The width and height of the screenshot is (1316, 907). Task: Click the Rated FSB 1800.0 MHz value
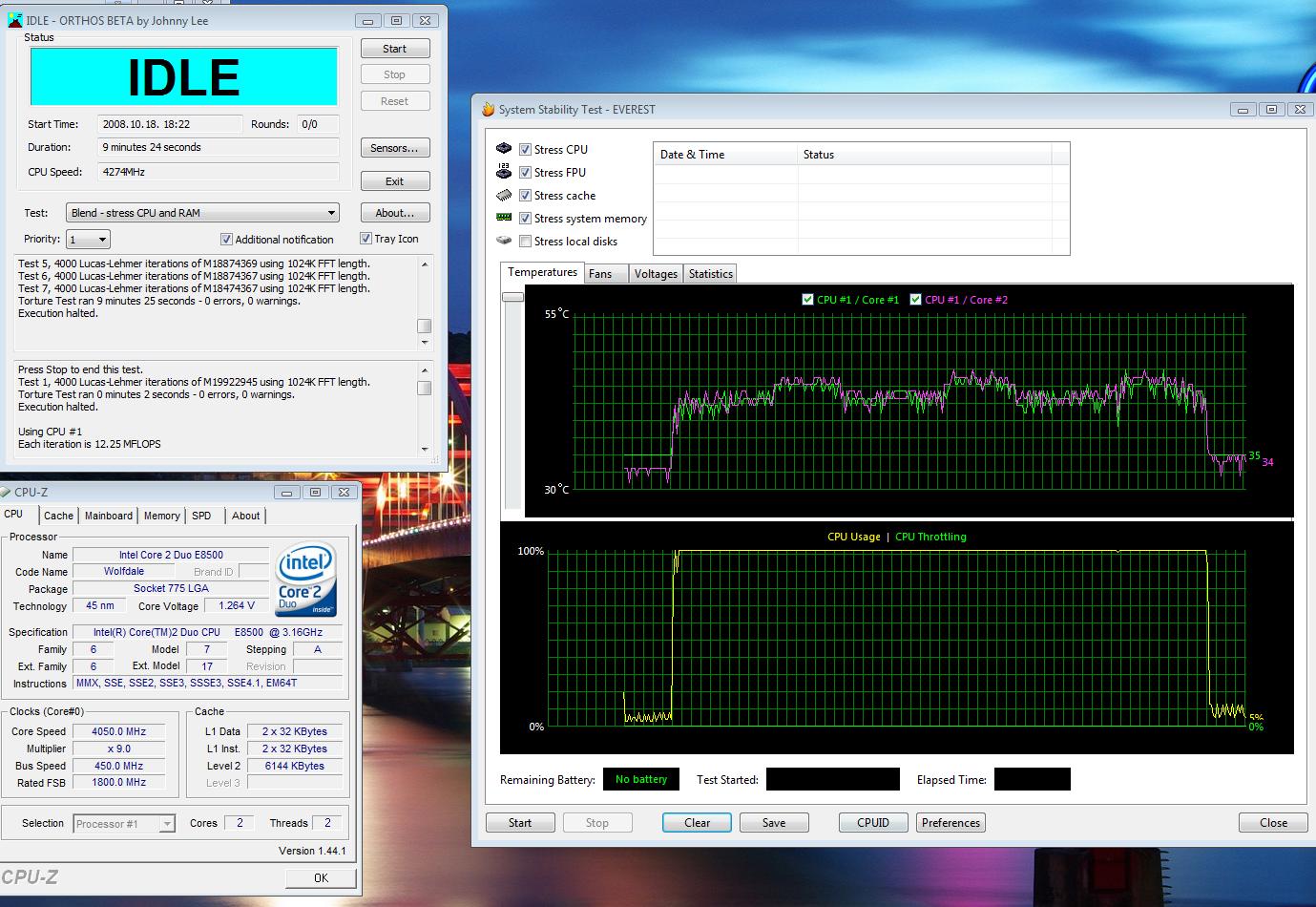(119, 783)
